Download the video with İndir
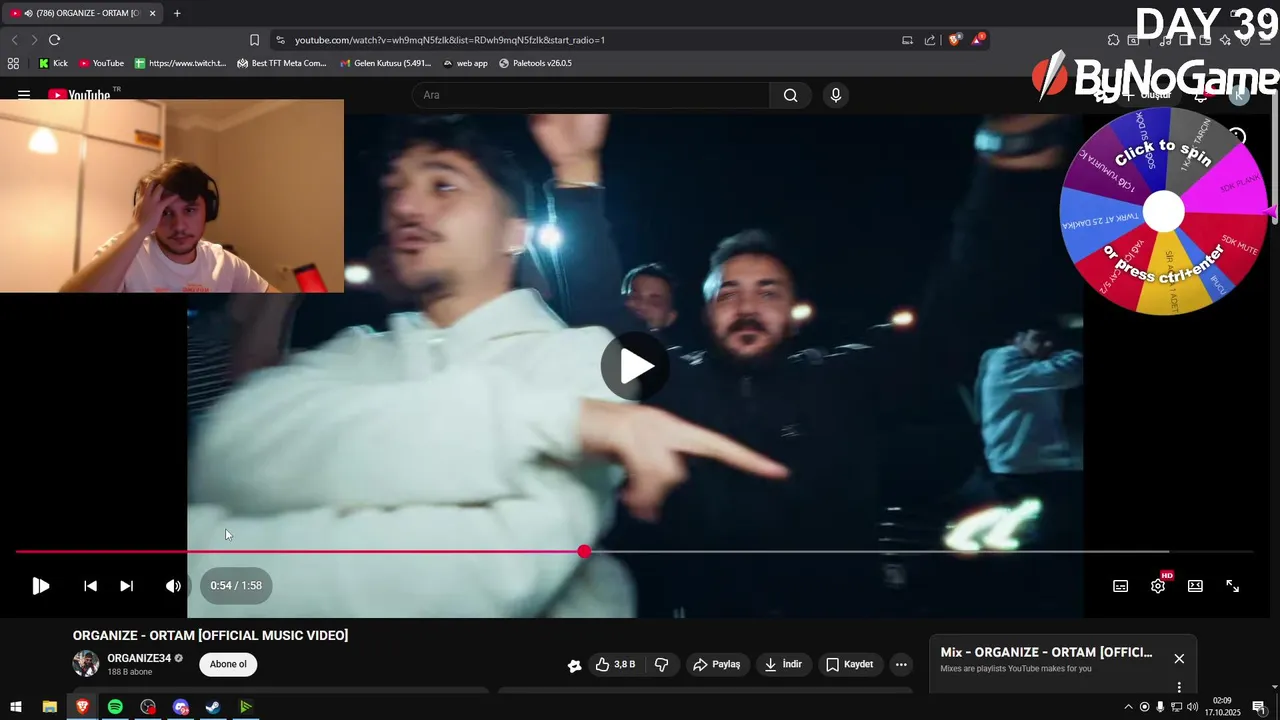This screenshot has height=720, width=1280. (784, 664)
